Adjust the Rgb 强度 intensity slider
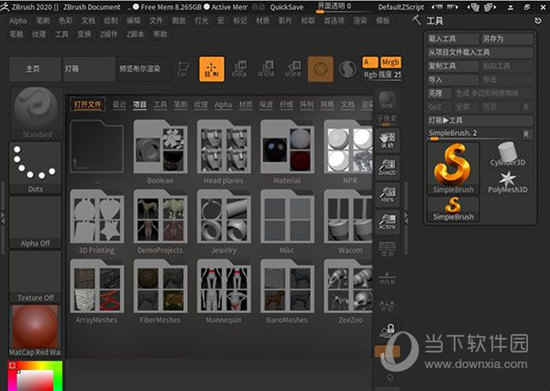Screen dimensions: 550x391 click(x=382, y=75)
